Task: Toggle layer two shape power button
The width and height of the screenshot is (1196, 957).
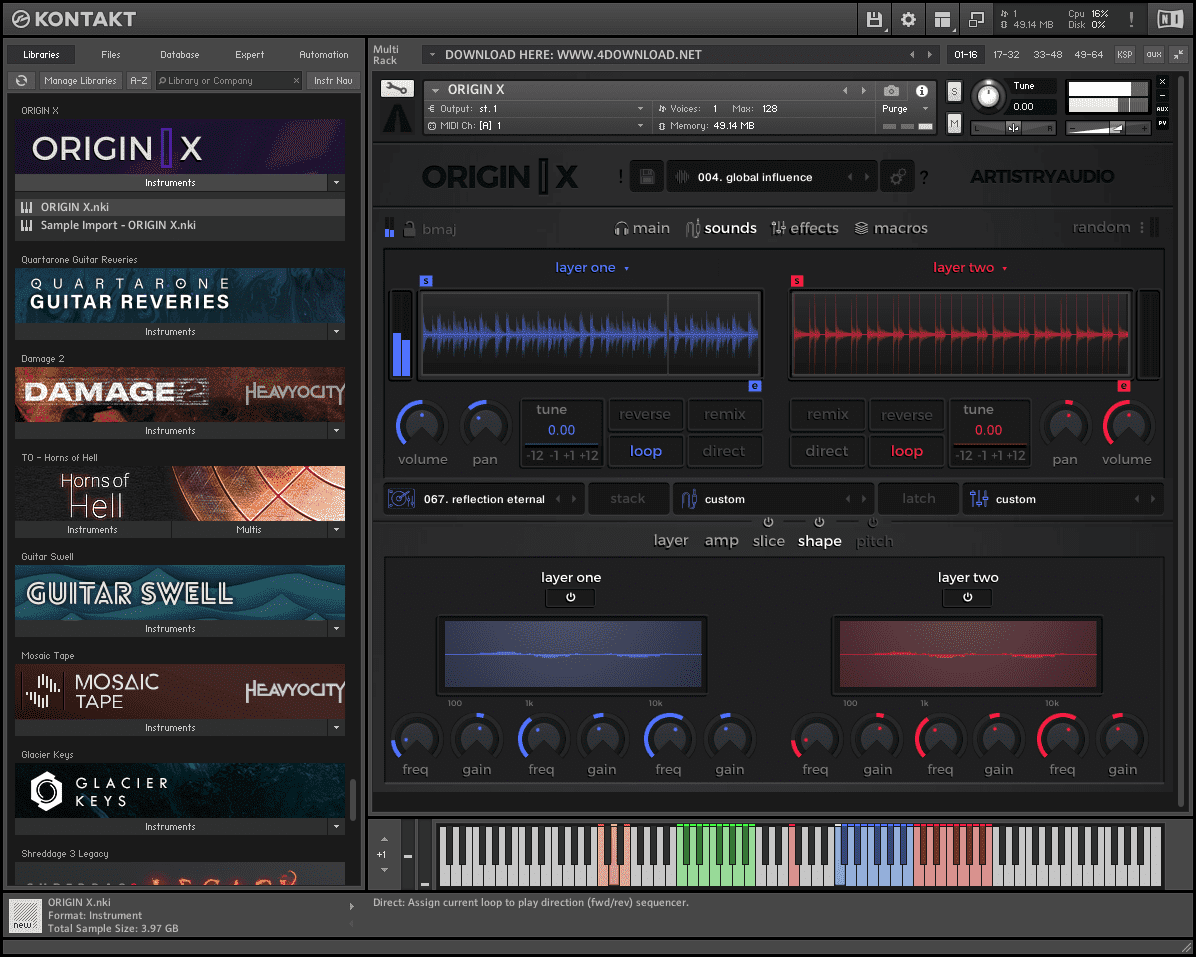Action: 967,598
